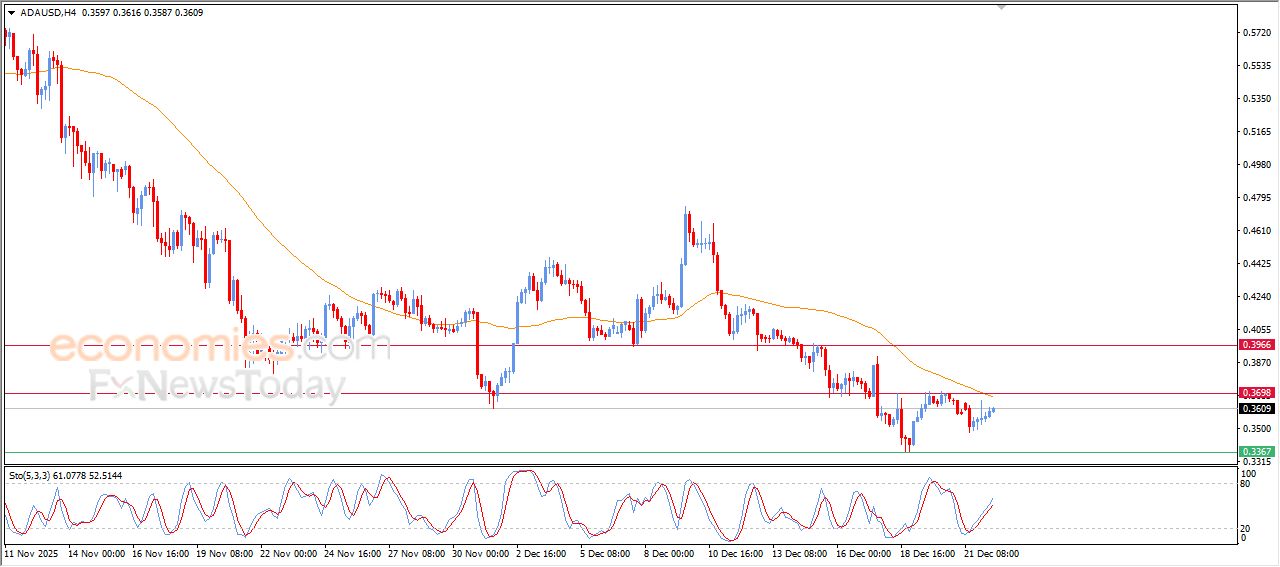The width and height of the screenshot is (1280, 567).
Task: Click the Sto(5,3,3) indicator label
Action: (31, 476)
